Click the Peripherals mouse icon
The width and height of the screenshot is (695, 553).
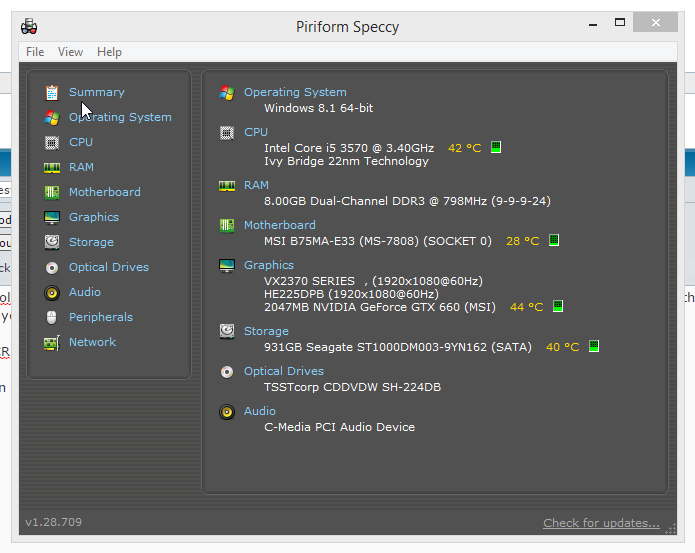click(x=52, y=317)
